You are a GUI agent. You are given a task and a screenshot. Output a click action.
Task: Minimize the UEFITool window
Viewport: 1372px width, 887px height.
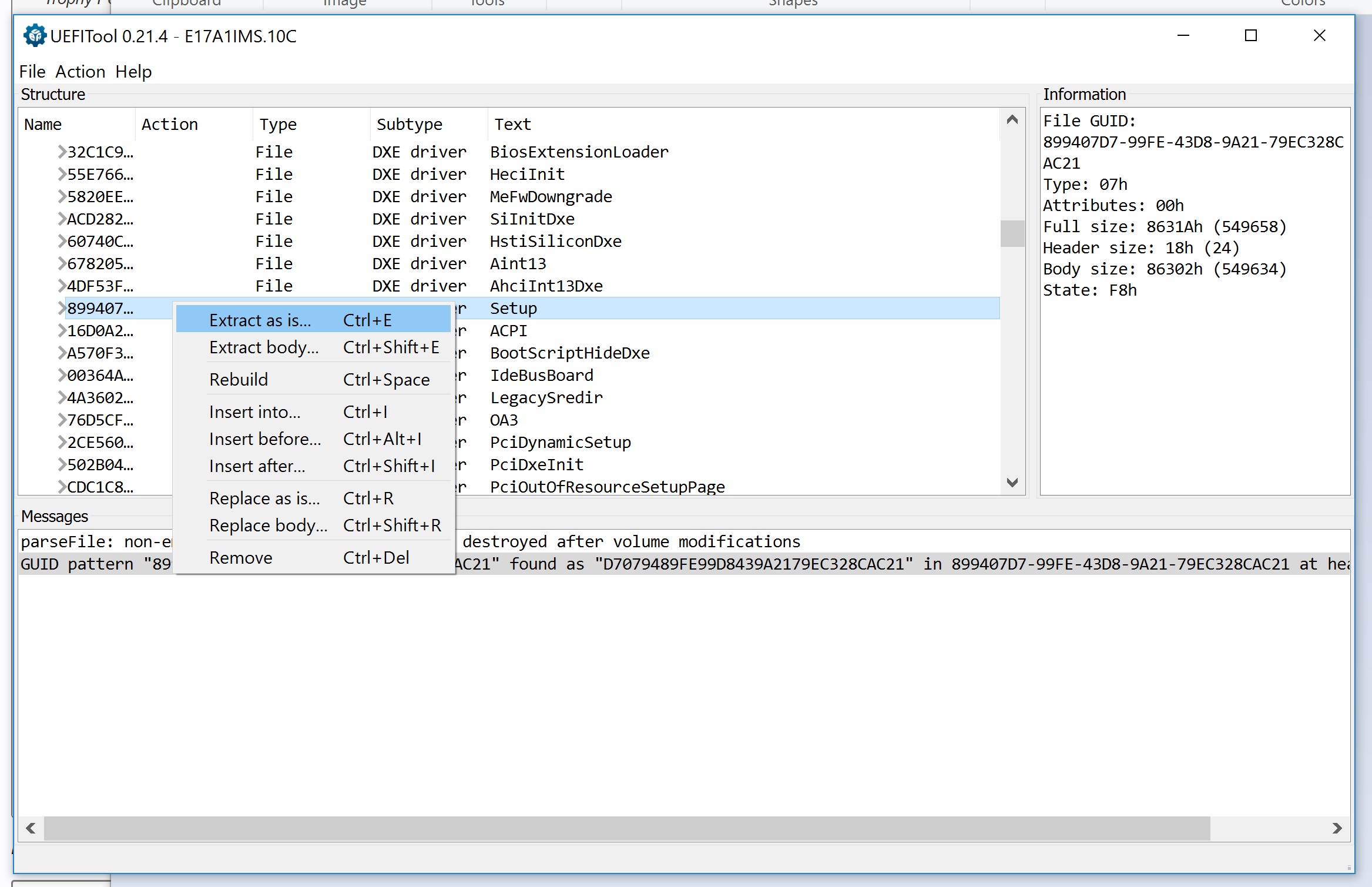1183,36
